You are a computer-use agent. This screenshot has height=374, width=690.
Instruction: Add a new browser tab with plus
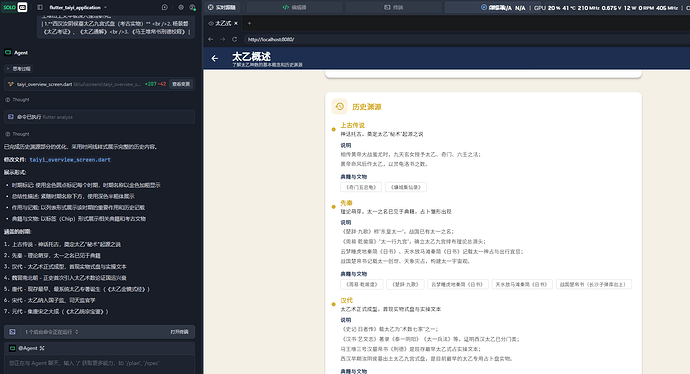click(x=249, y=23)
